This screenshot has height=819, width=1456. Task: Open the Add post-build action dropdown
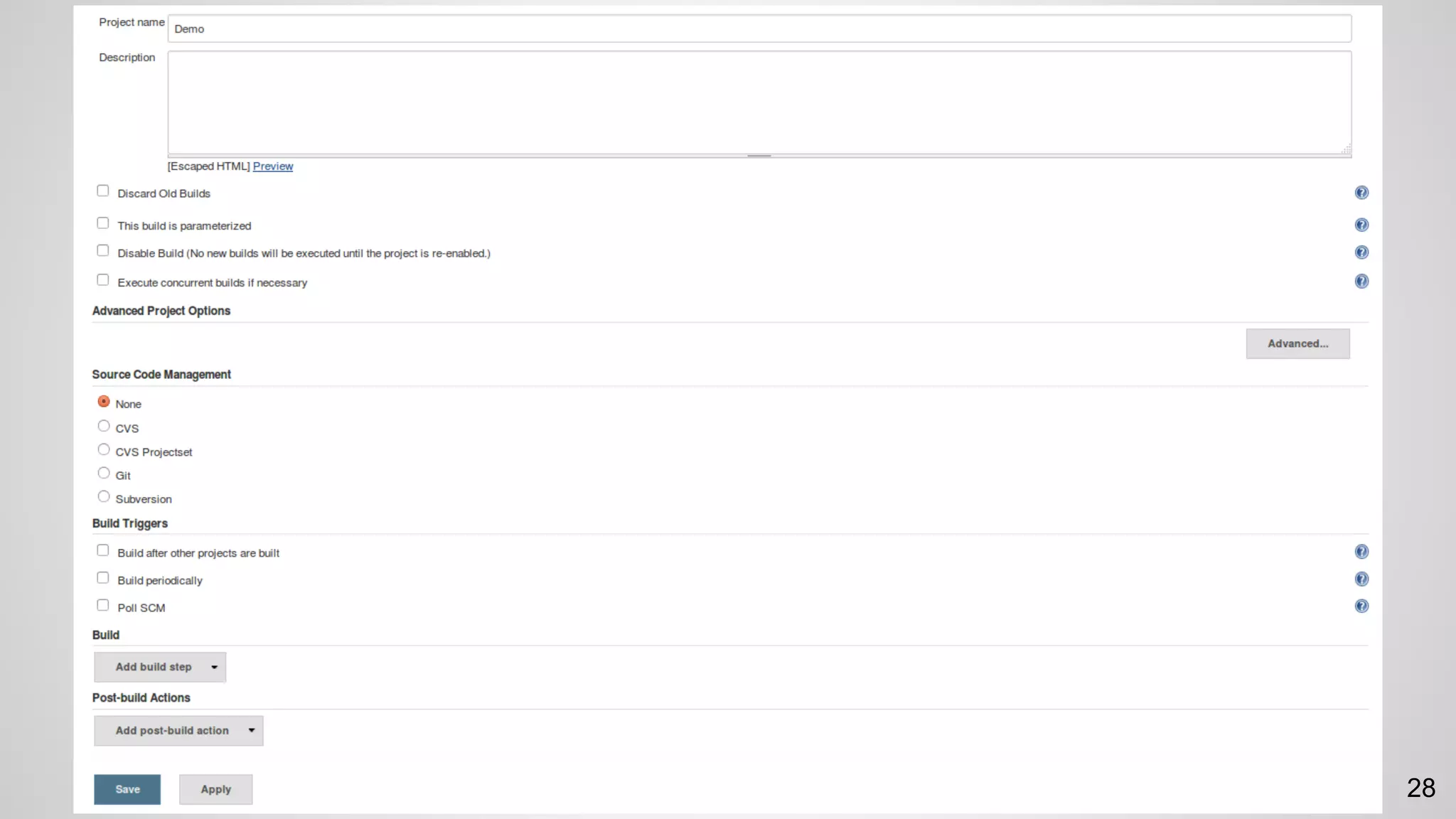[178, 731]
